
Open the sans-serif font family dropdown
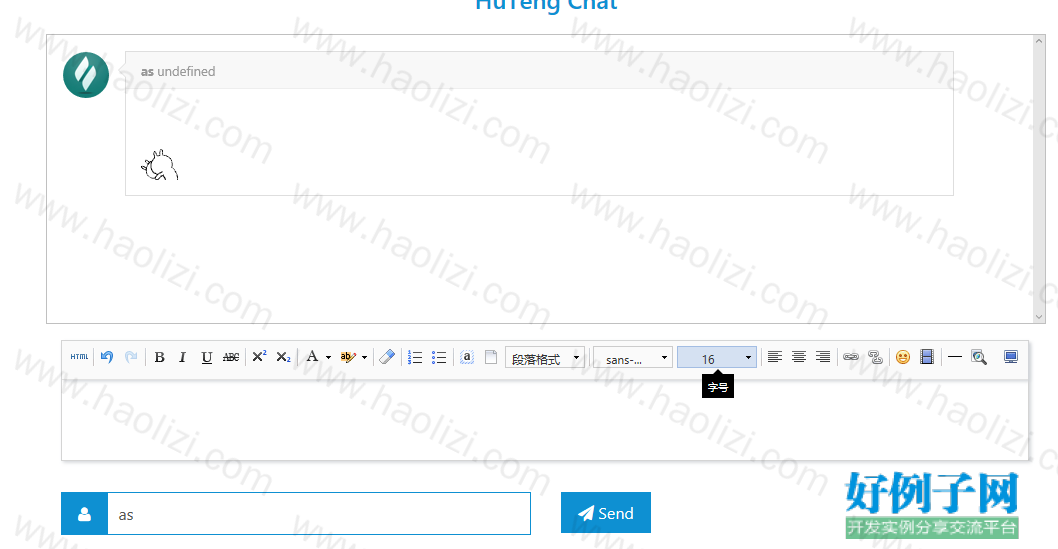pyautogui.click(x=633, y=357)
